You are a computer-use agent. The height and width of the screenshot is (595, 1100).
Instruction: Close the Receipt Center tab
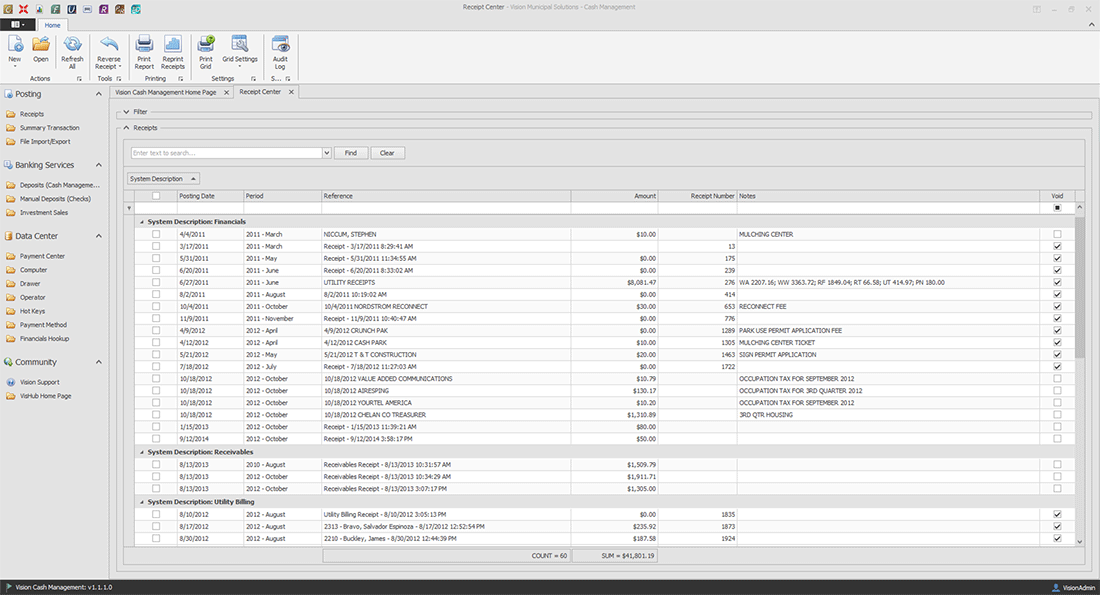click(291, 92)
